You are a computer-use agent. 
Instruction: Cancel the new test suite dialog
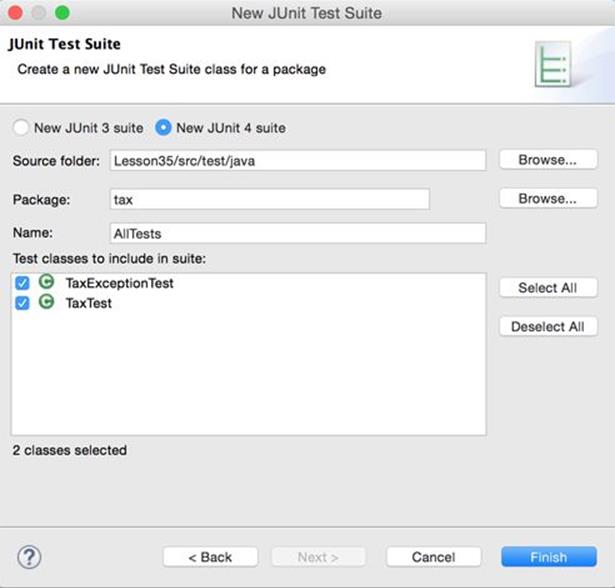(433, 557)
